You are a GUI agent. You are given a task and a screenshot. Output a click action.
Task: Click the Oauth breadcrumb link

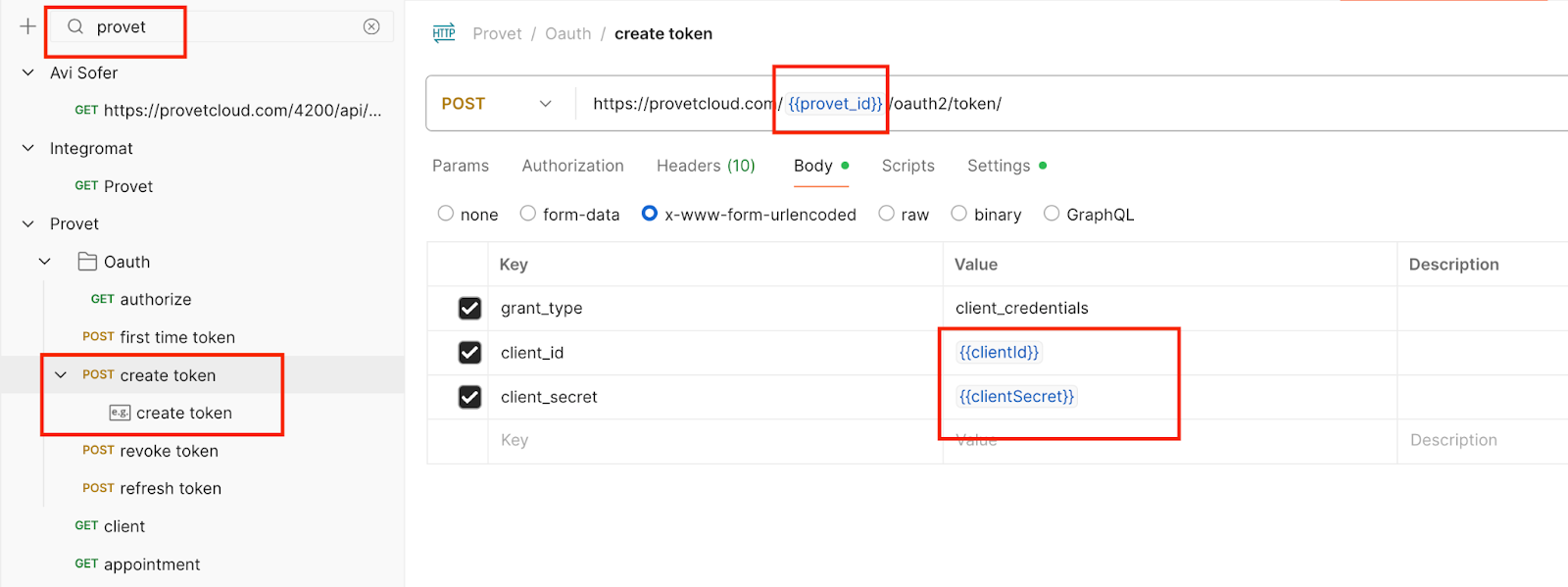568,33
